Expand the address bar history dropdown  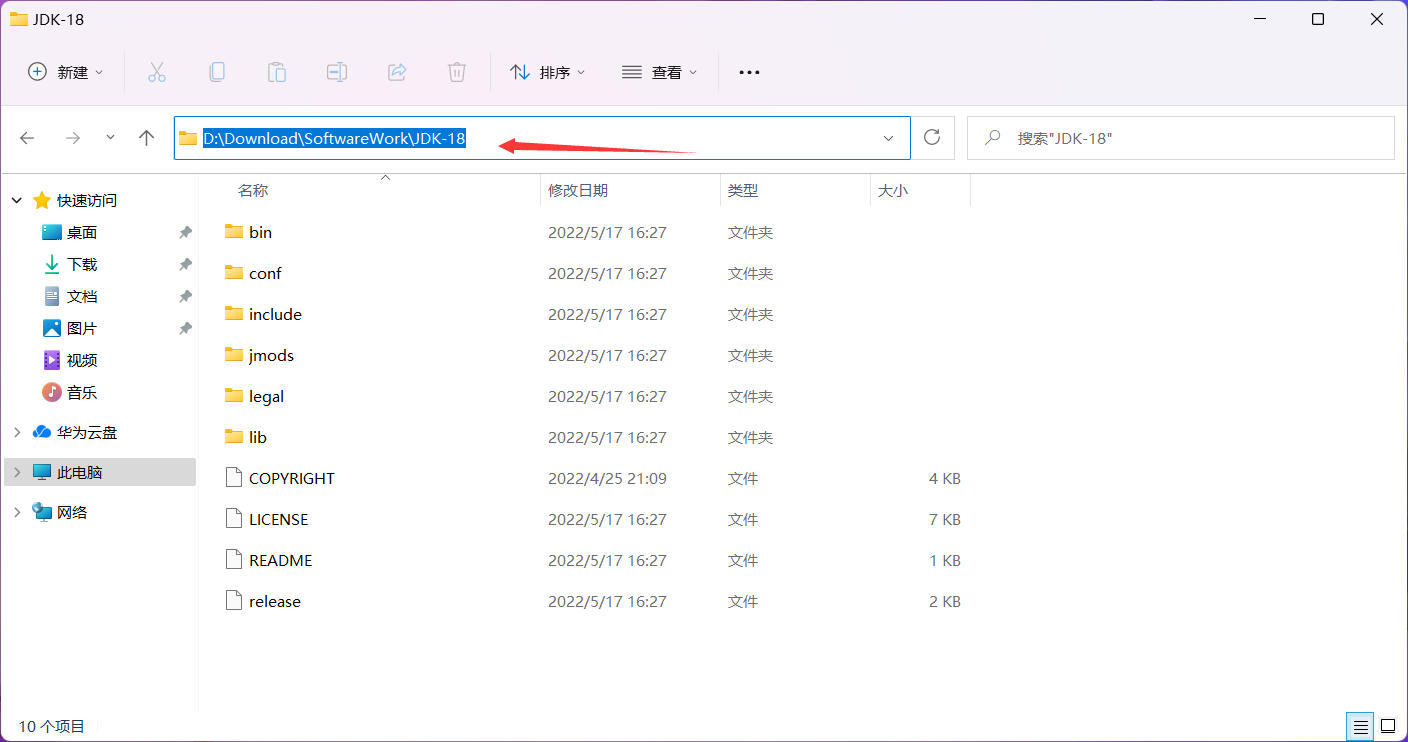coord(888,138)
